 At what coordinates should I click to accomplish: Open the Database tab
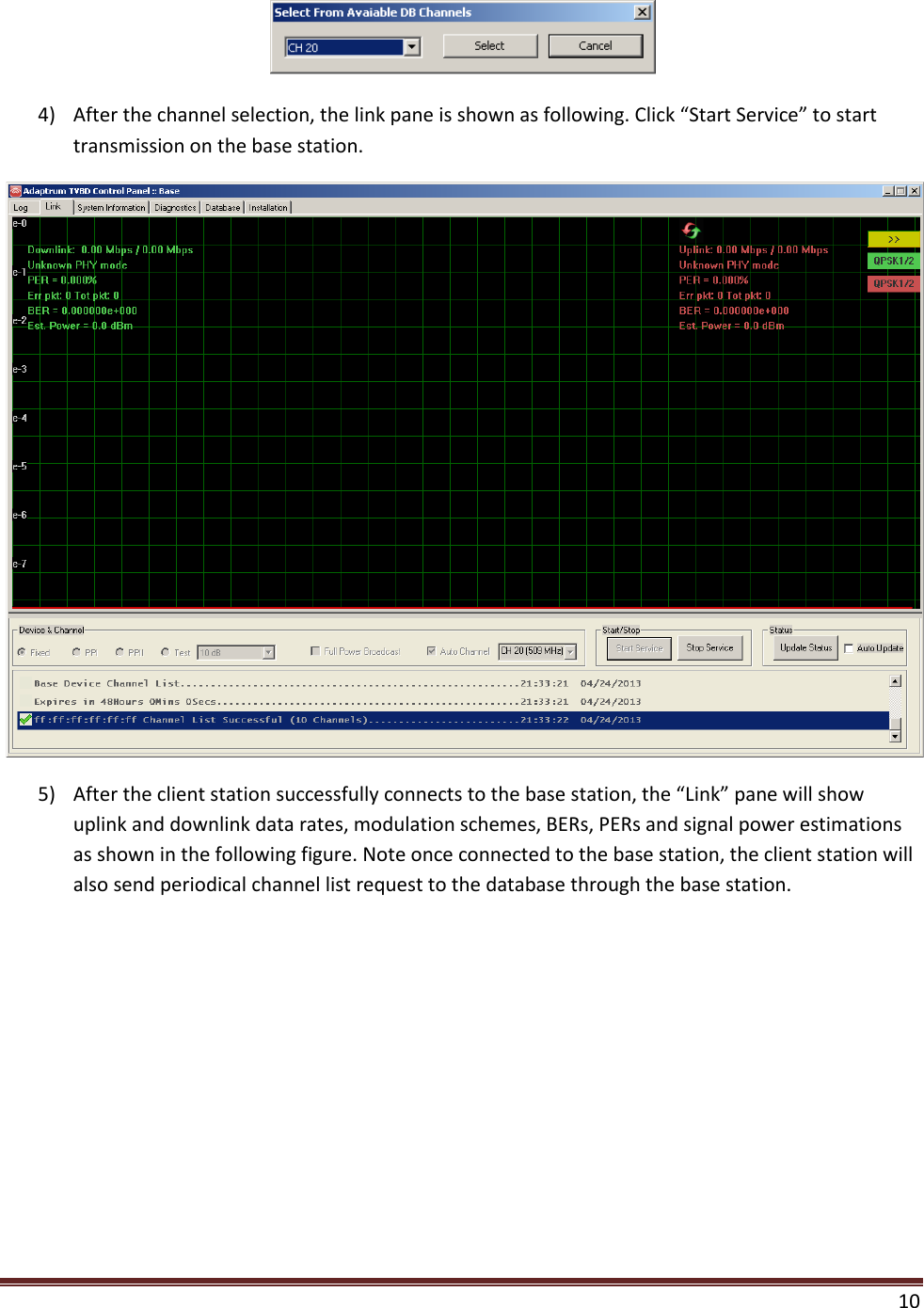point(223,208)
